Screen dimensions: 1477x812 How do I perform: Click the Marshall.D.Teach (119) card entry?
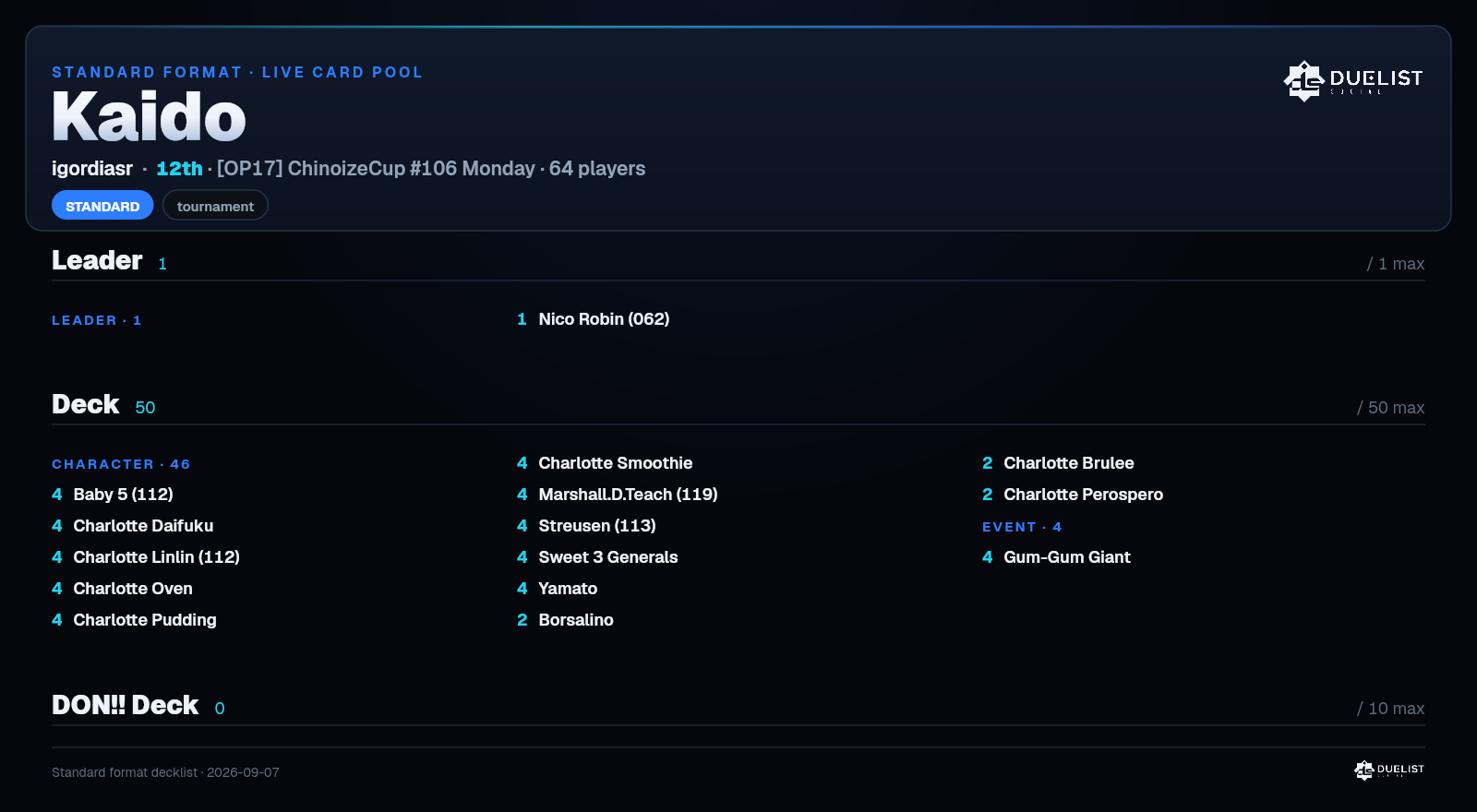pos(618,495)
